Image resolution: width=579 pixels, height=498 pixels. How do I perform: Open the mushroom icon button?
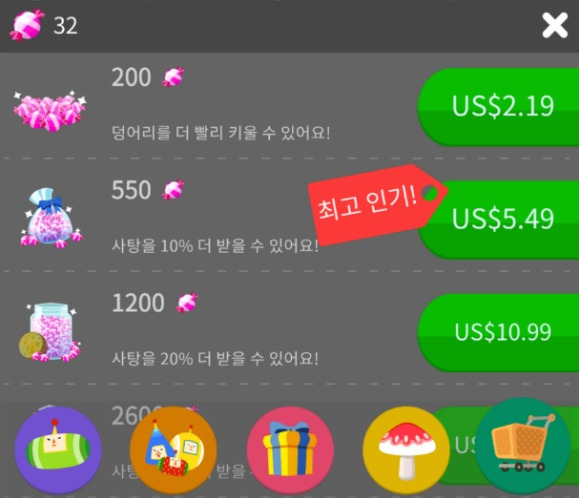click(x=406, y=450)
